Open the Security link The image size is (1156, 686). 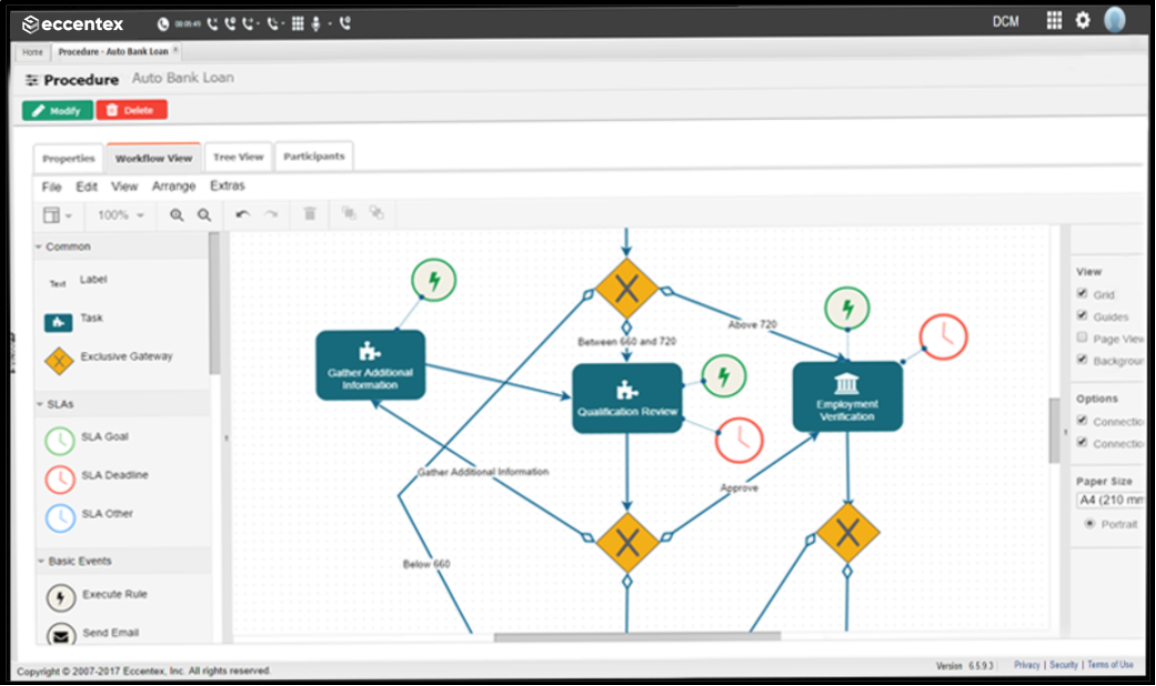(x=1063, y=665)
